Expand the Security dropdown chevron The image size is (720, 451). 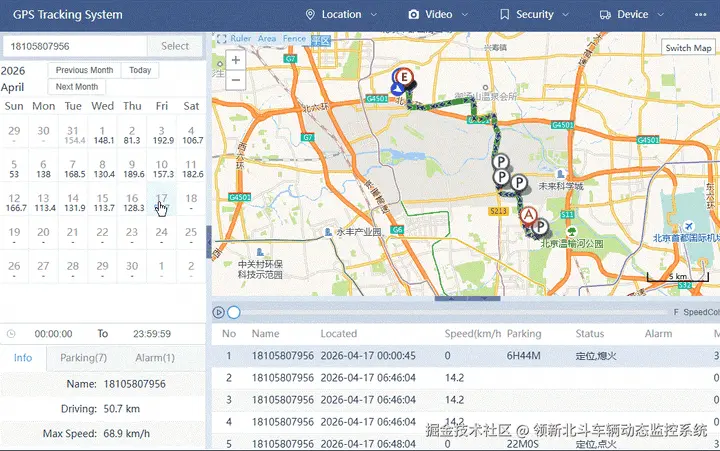point(566,15)
